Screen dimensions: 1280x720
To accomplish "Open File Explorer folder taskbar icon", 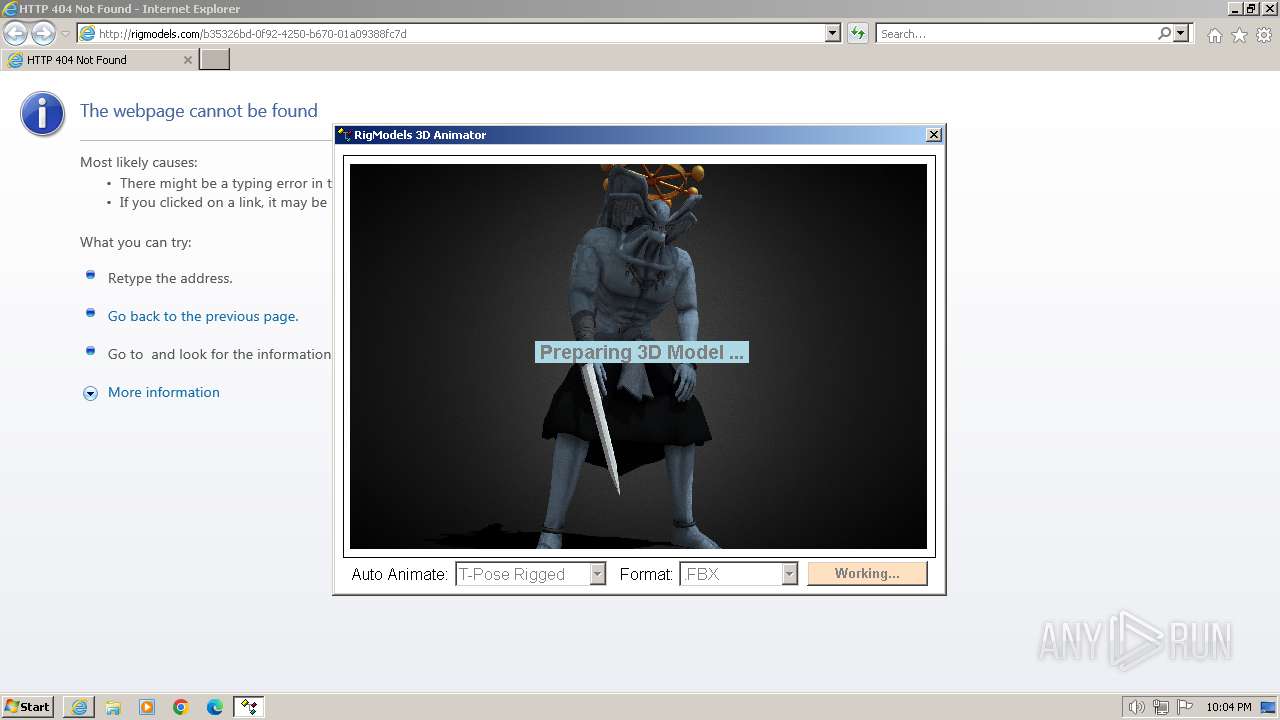I will tap(113, 707).
